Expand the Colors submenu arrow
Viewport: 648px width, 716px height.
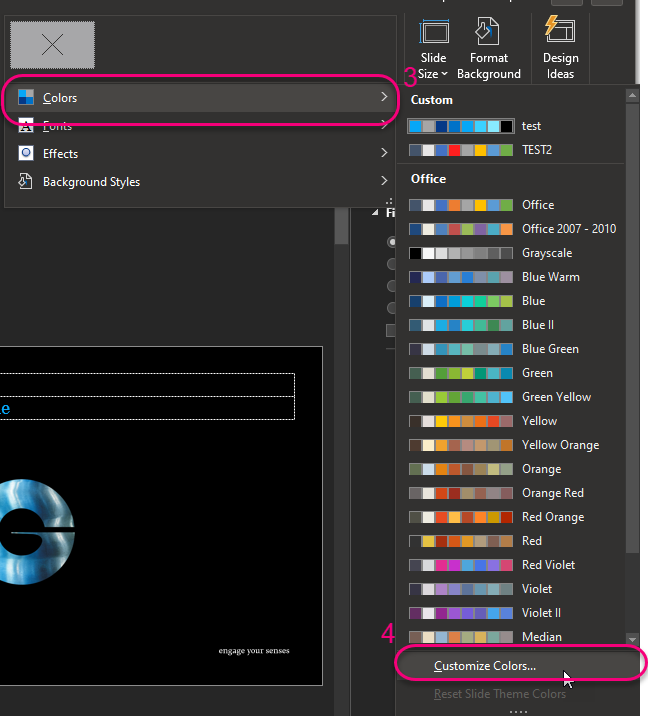pos(384,97)
